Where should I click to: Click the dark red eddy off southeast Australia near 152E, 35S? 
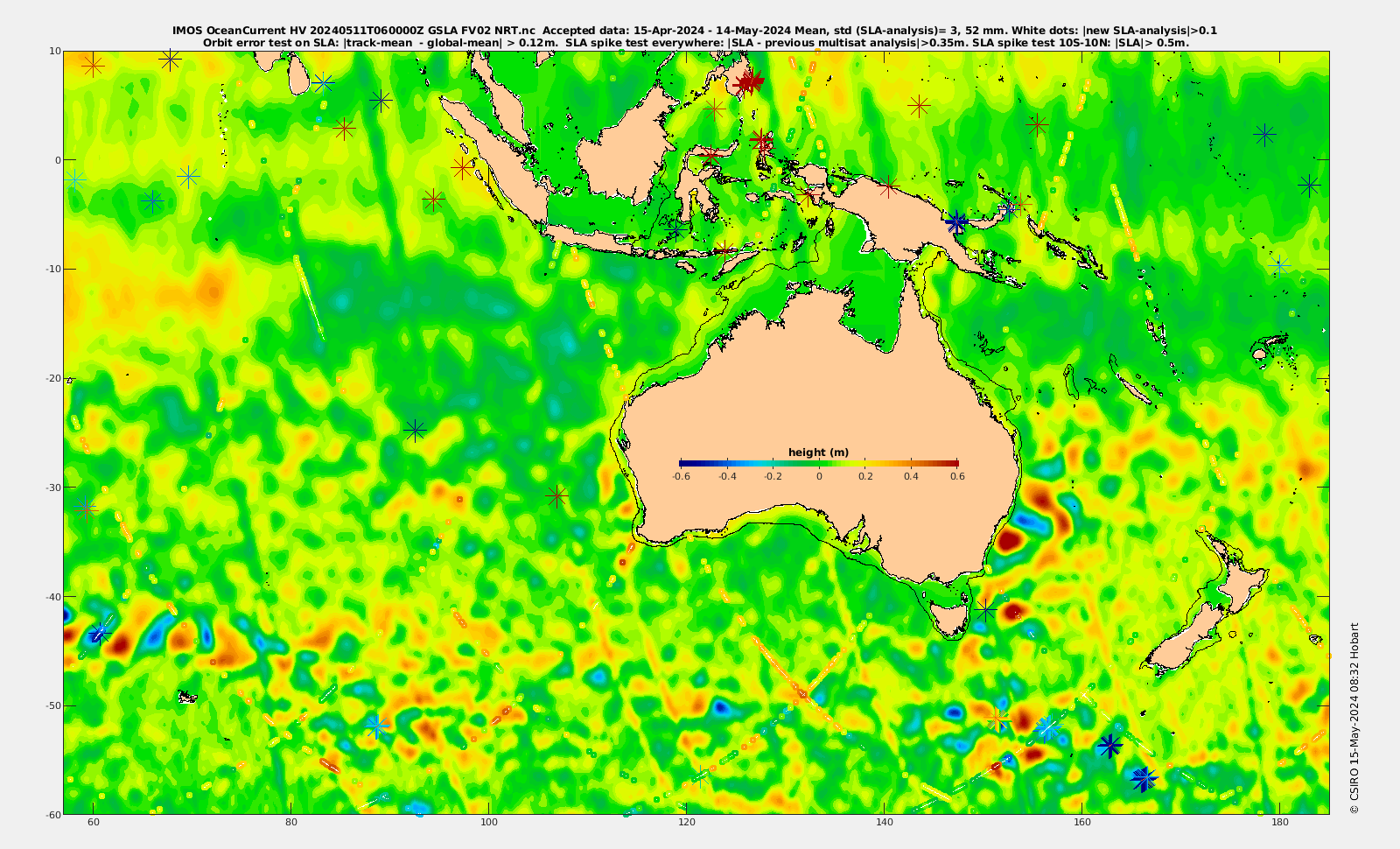point(1009,540)
